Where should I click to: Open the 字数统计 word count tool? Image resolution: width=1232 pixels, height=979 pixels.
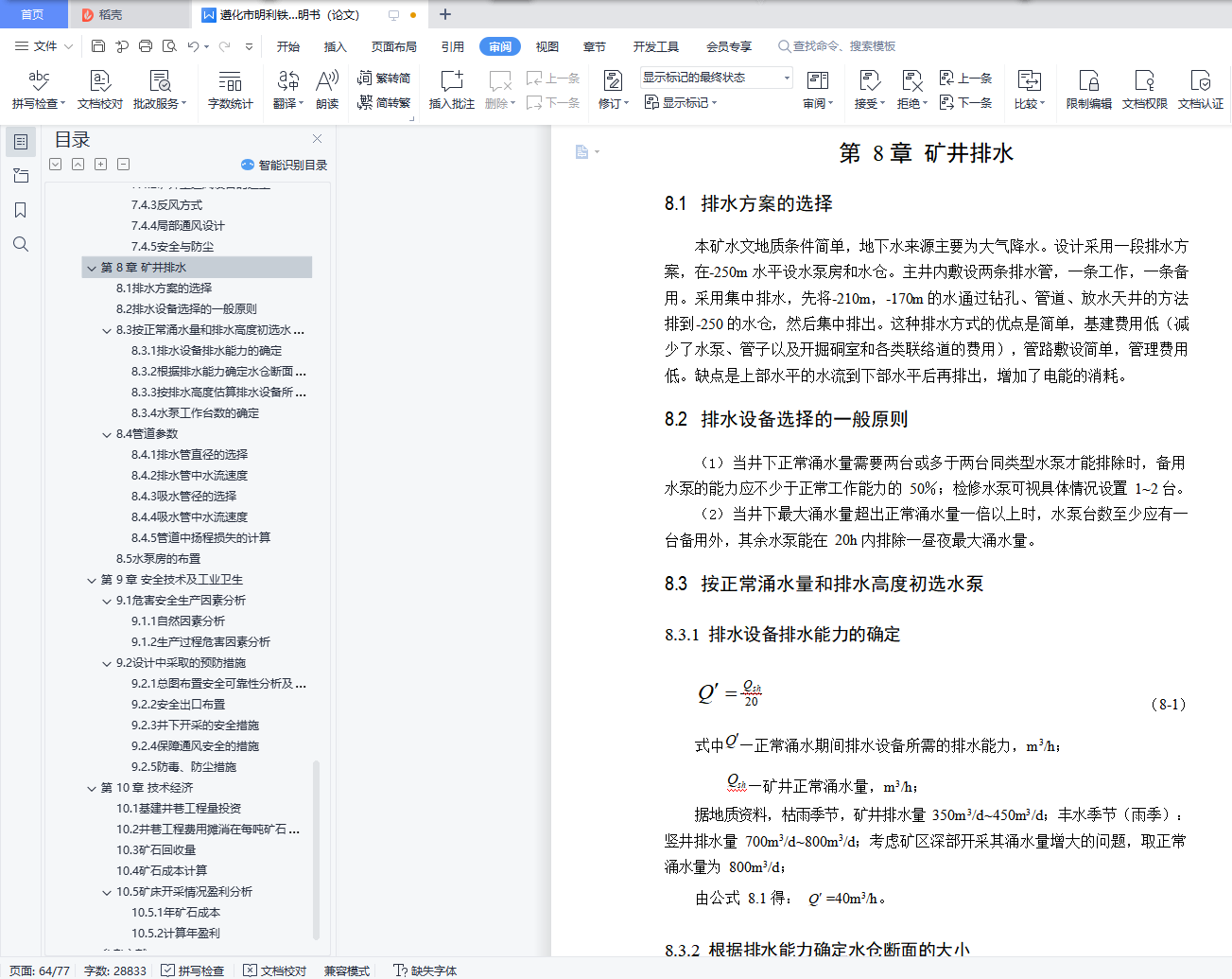[231, 91]
